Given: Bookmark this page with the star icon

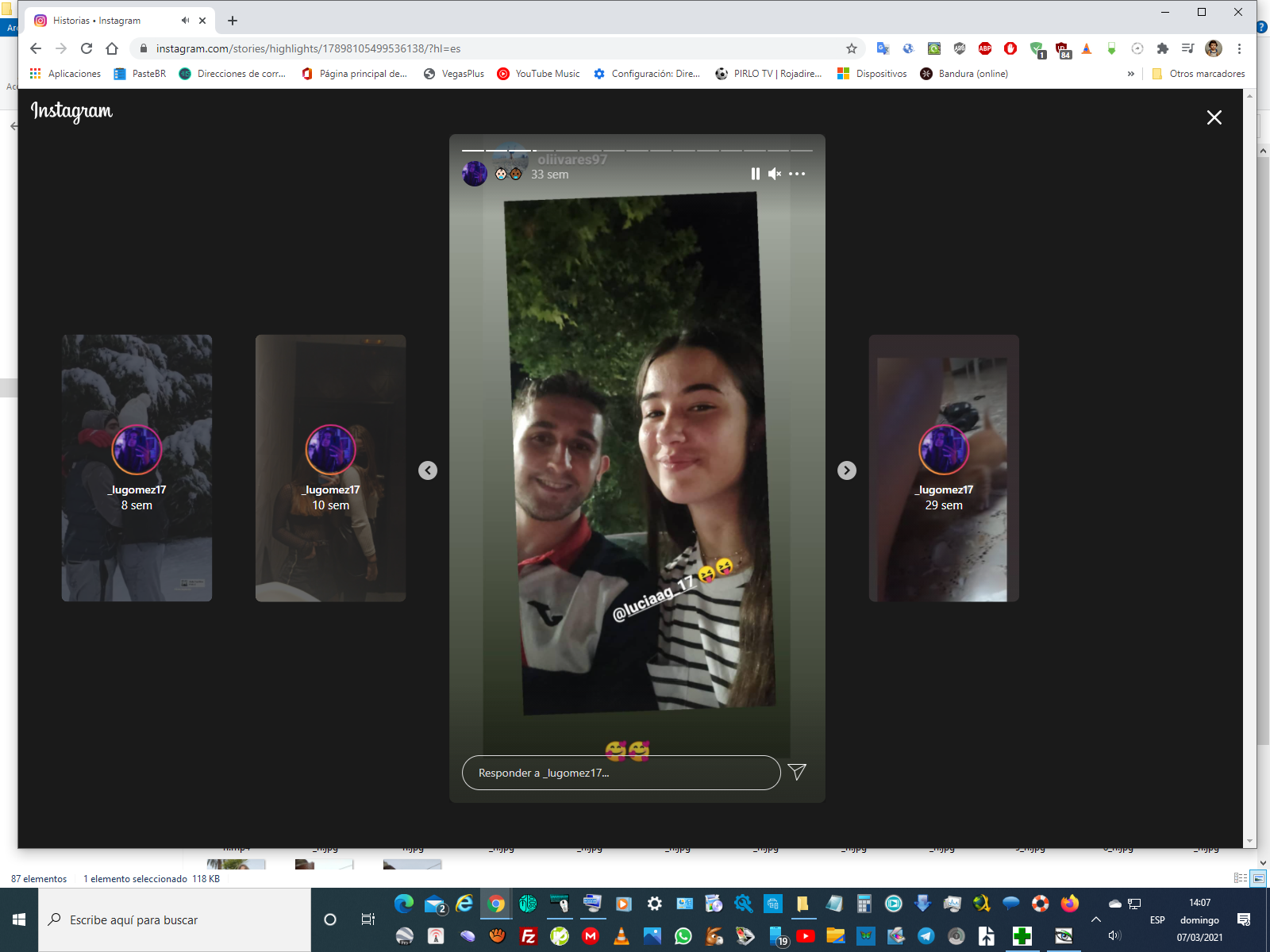Looking at the screenshot, I should [852, 48].
